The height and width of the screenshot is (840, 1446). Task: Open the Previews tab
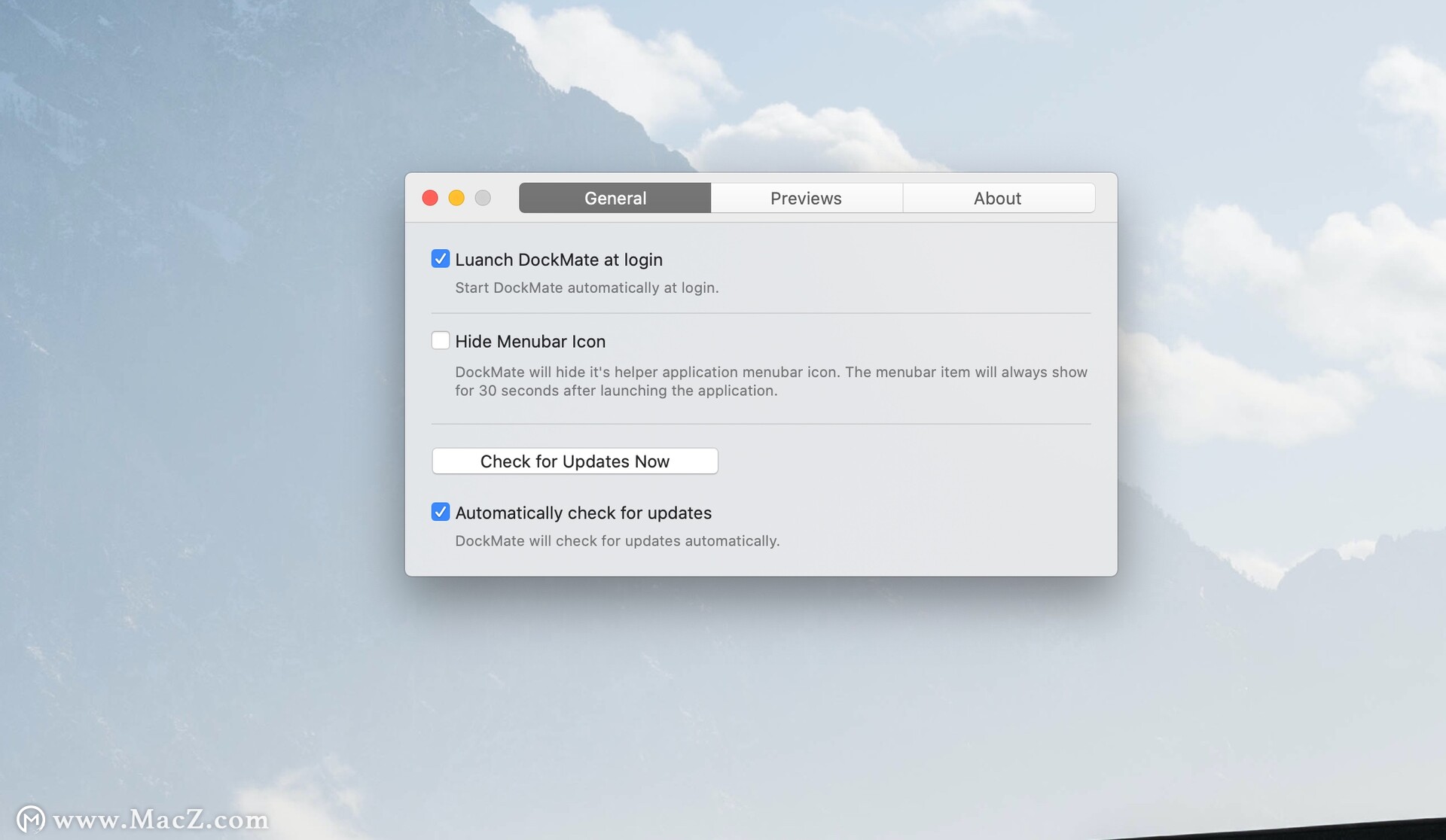pos(806,198)
